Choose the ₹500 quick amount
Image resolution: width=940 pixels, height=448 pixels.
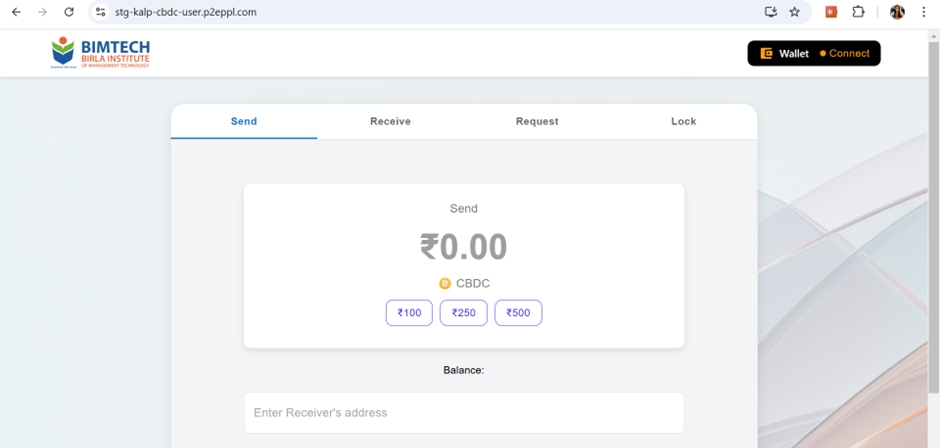point(518,313)
